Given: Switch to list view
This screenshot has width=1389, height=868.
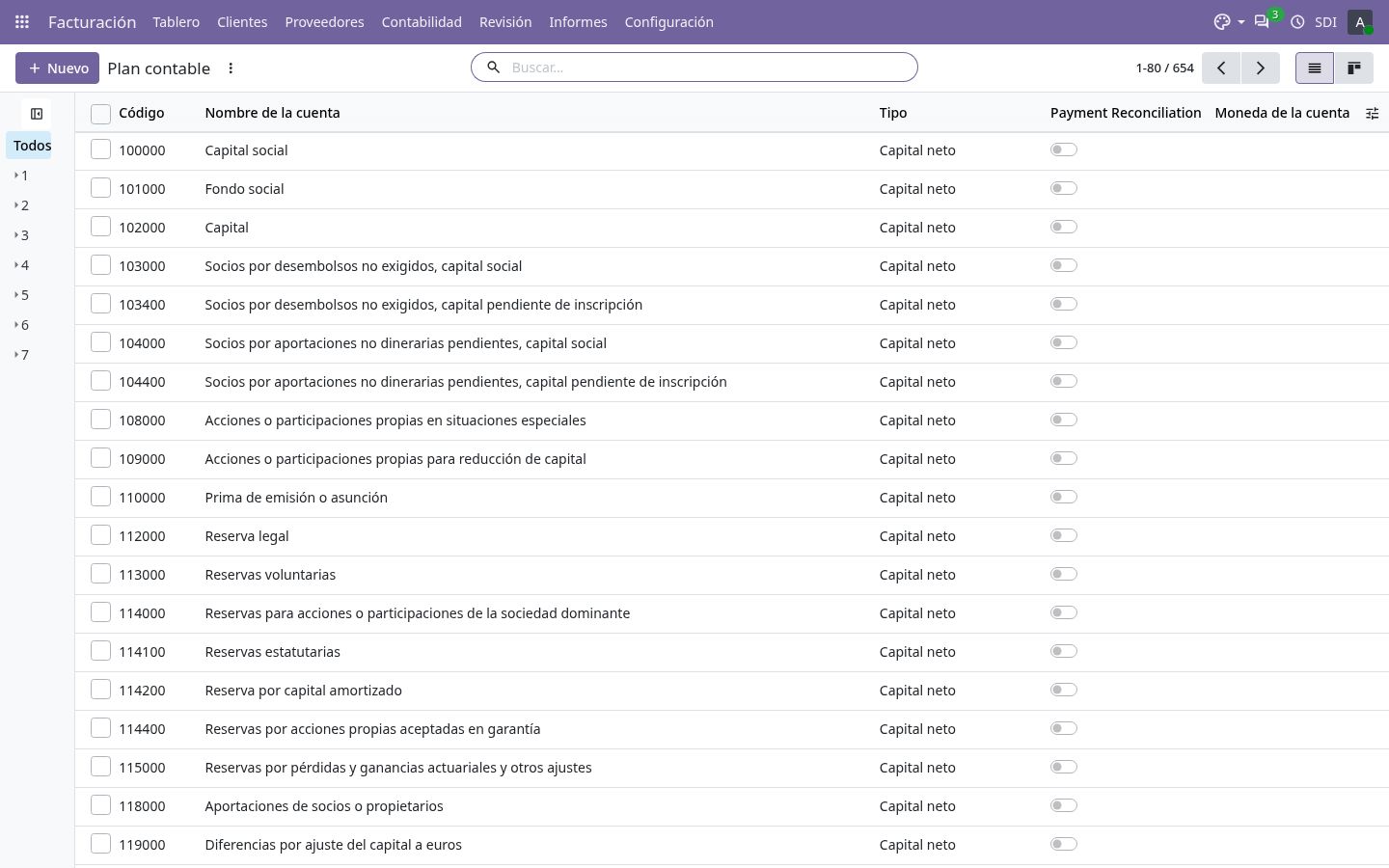Looking at the screenshot, I should pyautogui.click(x=1315, y=68).
